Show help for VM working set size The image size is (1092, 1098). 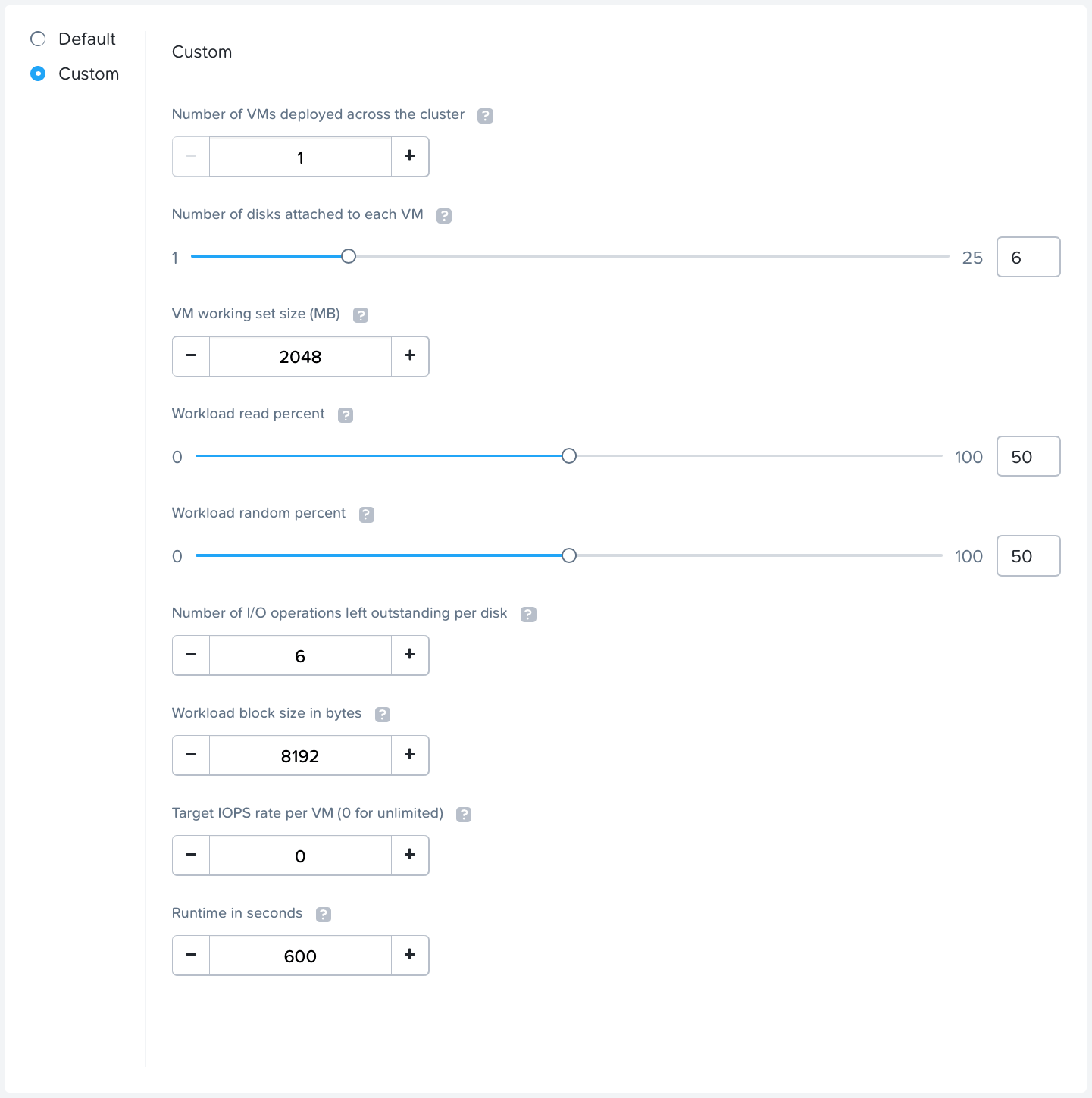click(x=361, y=315)
